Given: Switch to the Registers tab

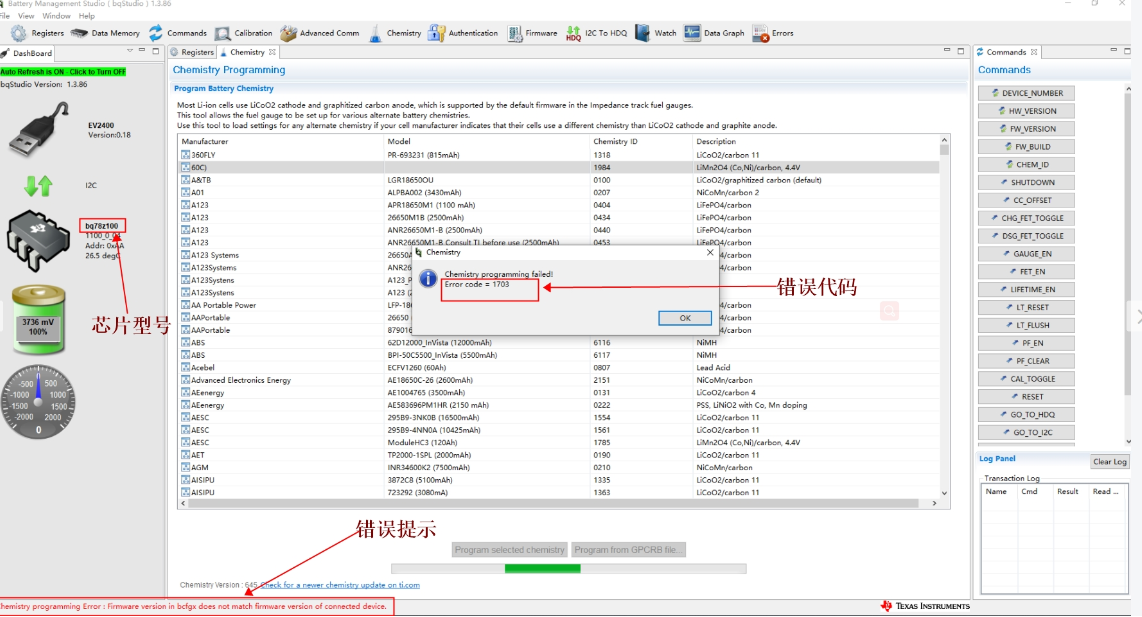Looking at the screenshot, I should coord(199,51).
